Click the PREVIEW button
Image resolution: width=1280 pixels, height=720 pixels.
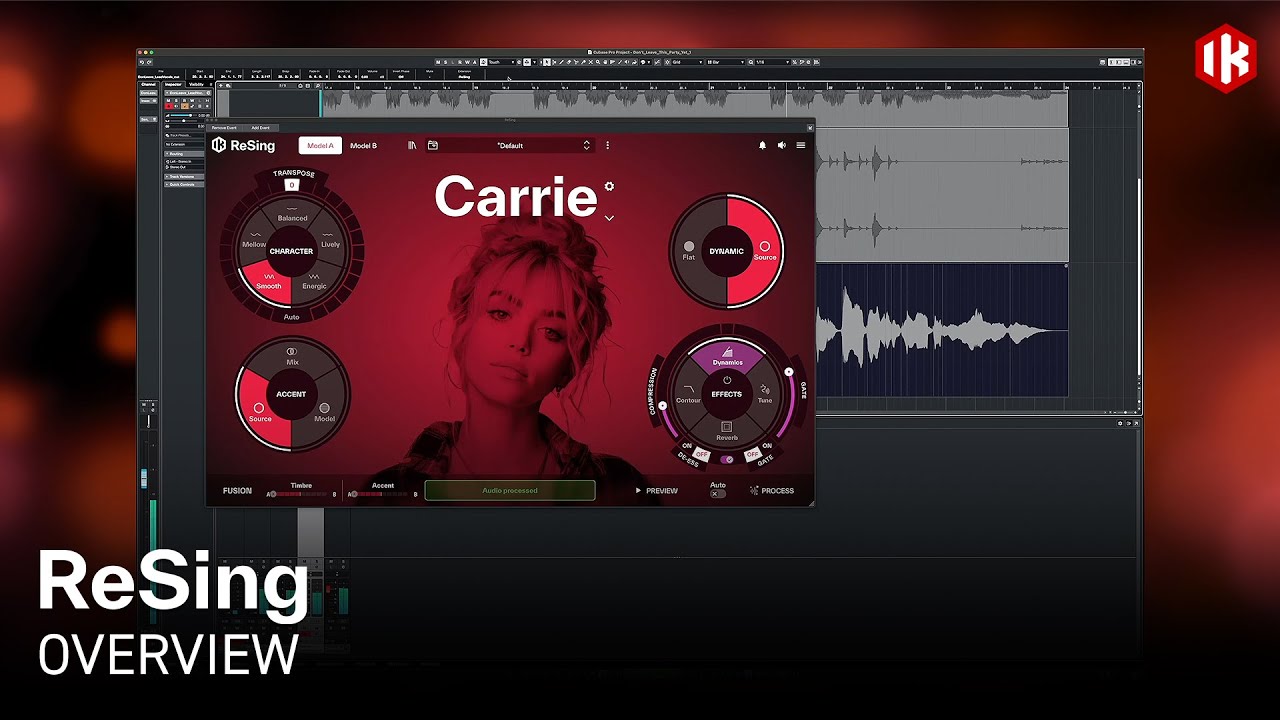(x=657, y=491)
